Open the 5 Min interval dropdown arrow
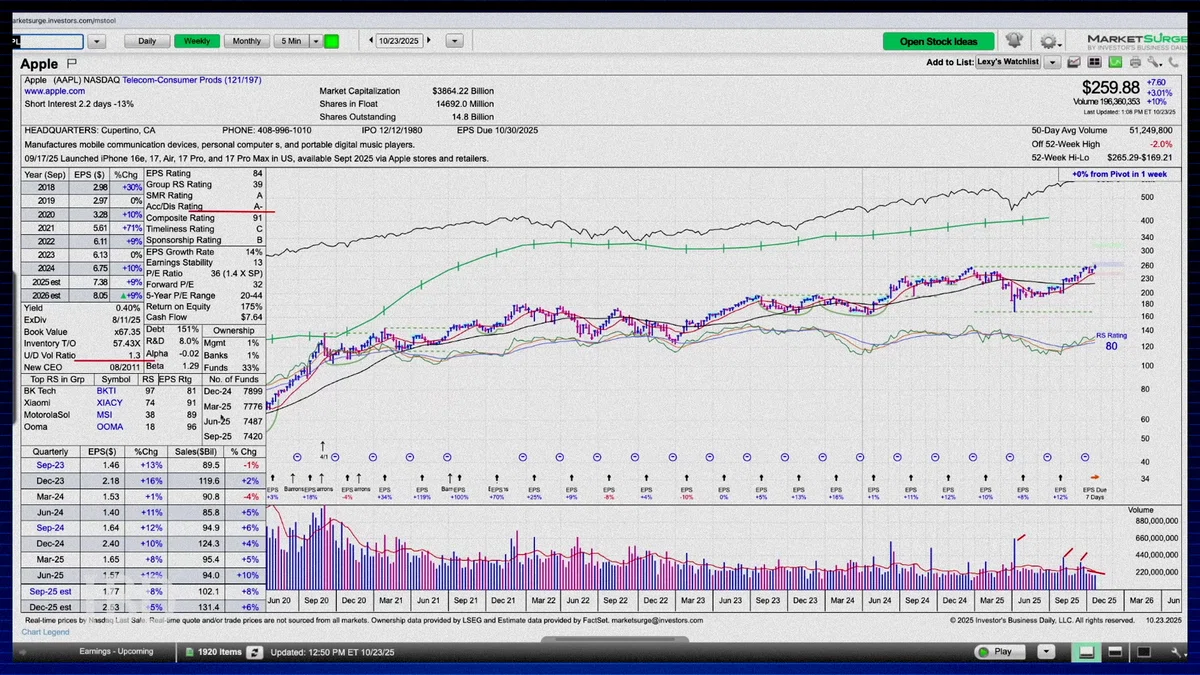The height and width of the screenshot is (675, 1200). point(316,41)
